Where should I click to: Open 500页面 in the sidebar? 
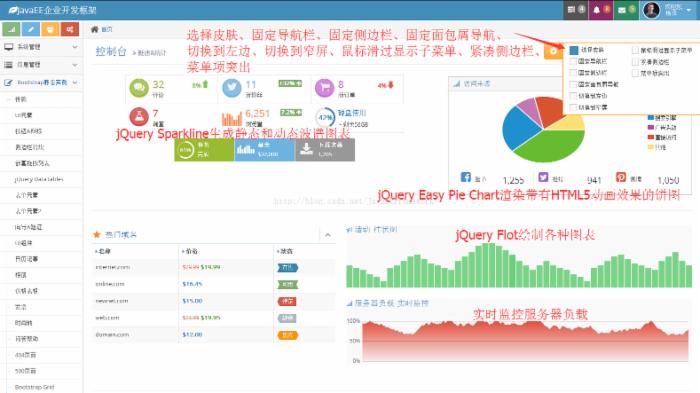tap(25, 371)
